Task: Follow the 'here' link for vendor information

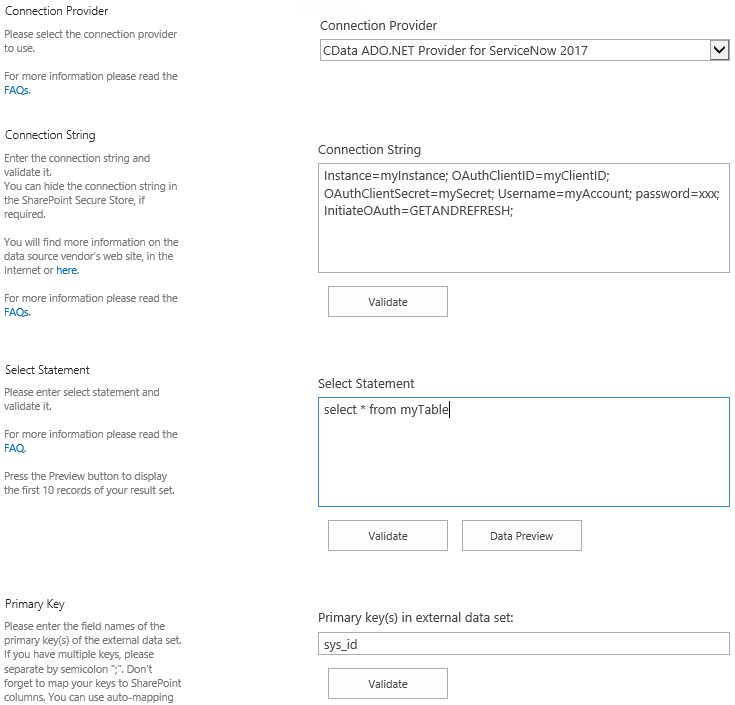Action: click(67, 270)
